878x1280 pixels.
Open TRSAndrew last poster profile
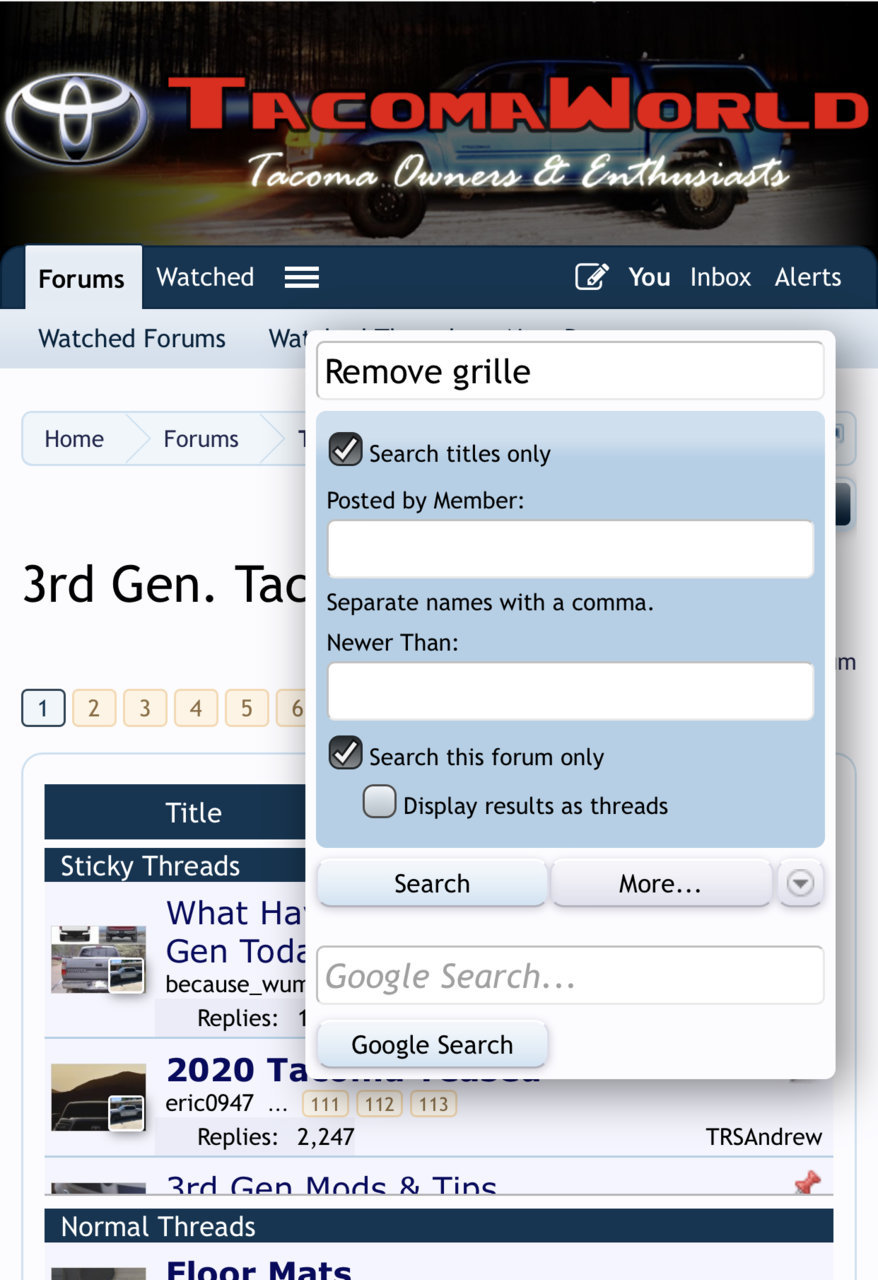(x=764, y=1137)
